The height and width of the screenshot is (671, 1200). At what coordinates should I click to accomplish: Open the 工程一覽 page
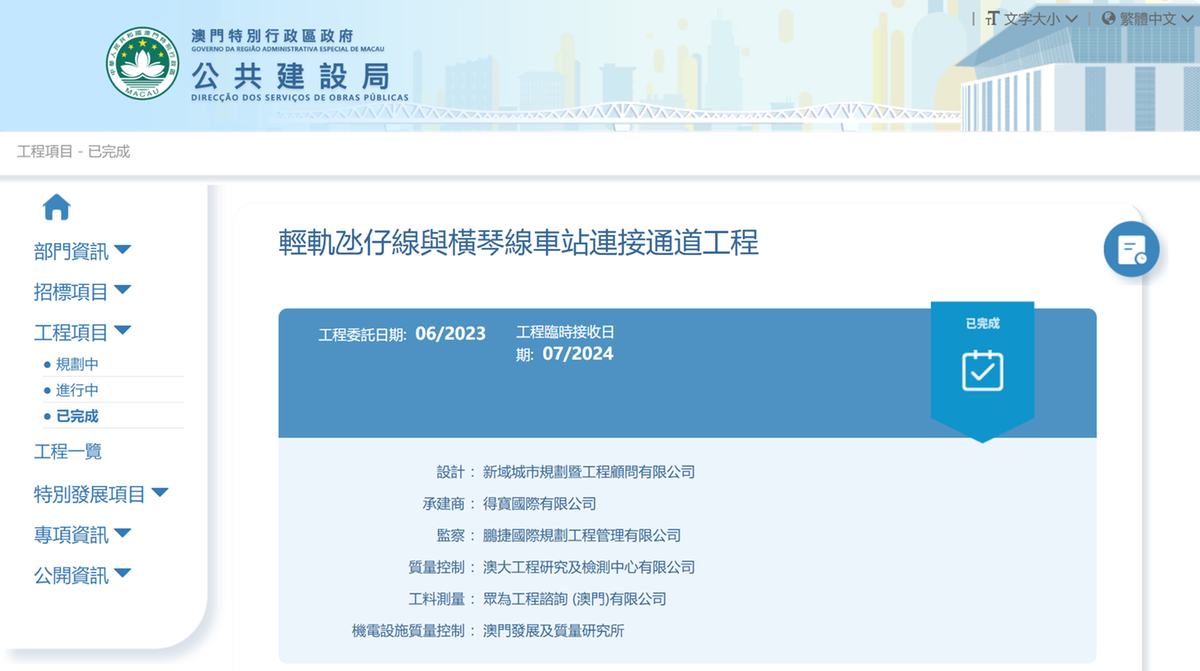tap(68, 452)
